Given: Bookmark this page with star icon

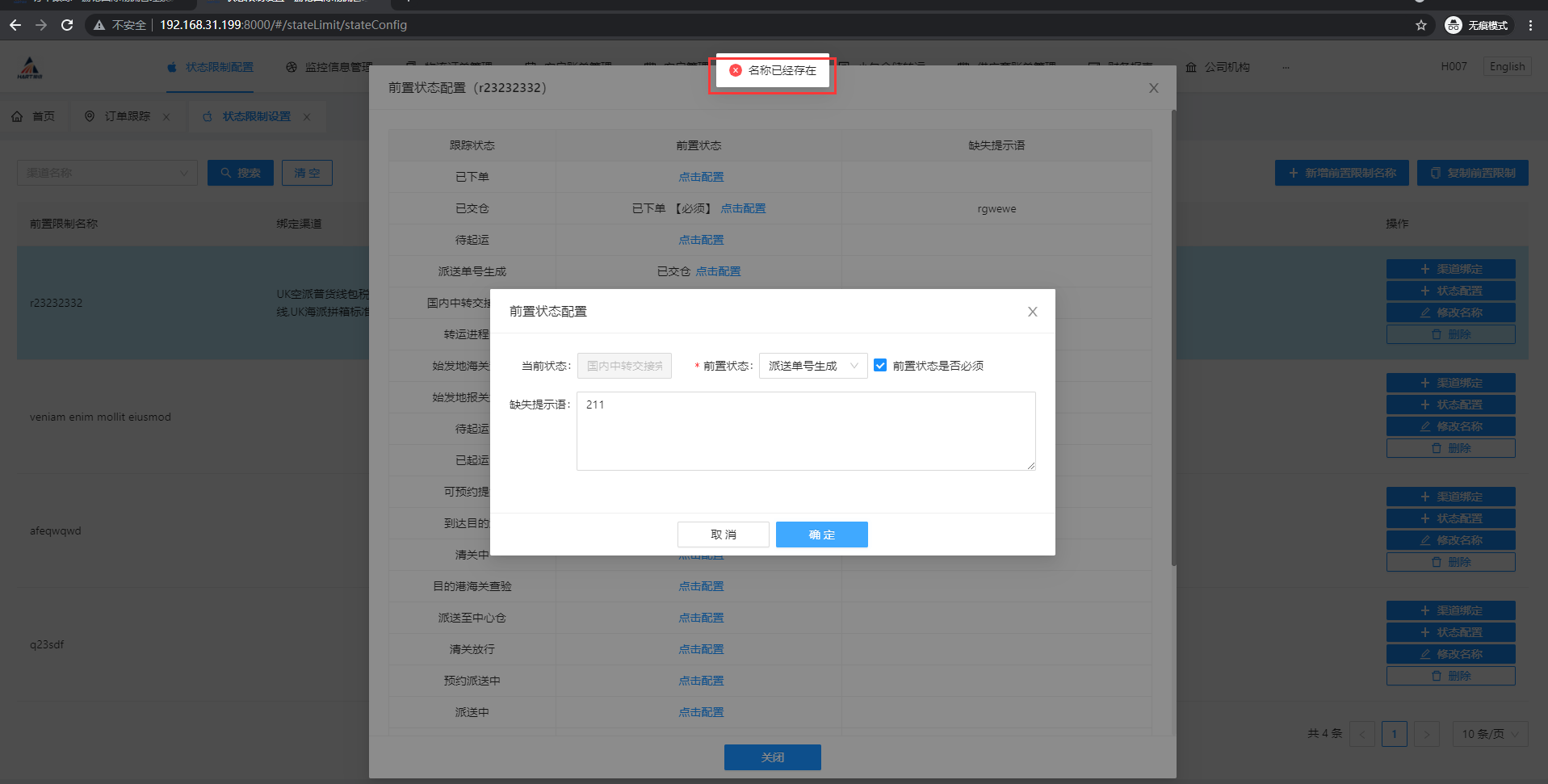Looking at the screenshot, I should (1420, 25).
